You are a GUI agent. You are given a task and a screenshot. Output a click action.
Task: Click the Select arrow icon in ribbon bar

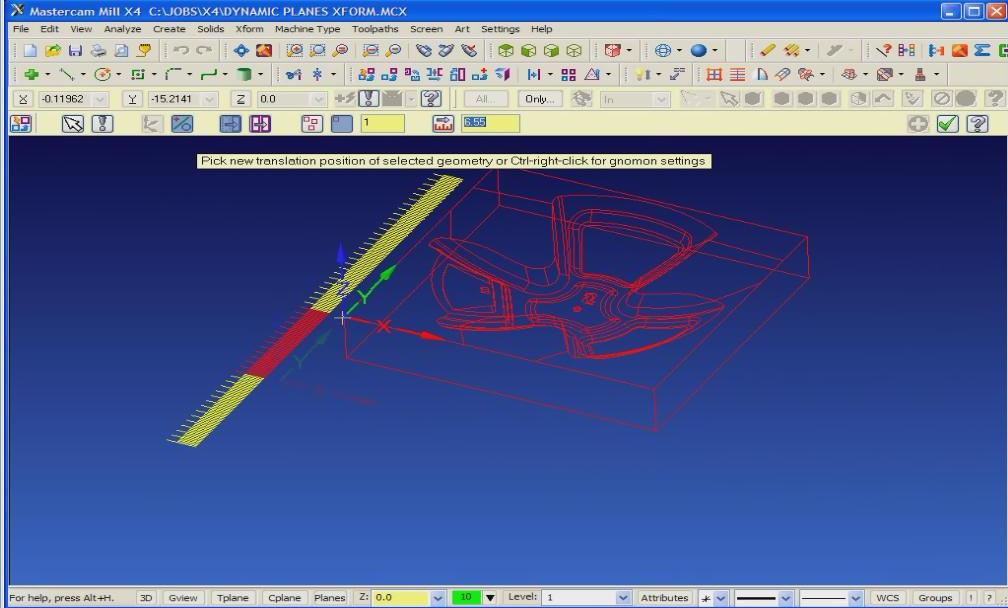pyautogui.click(x=73, y=123)
